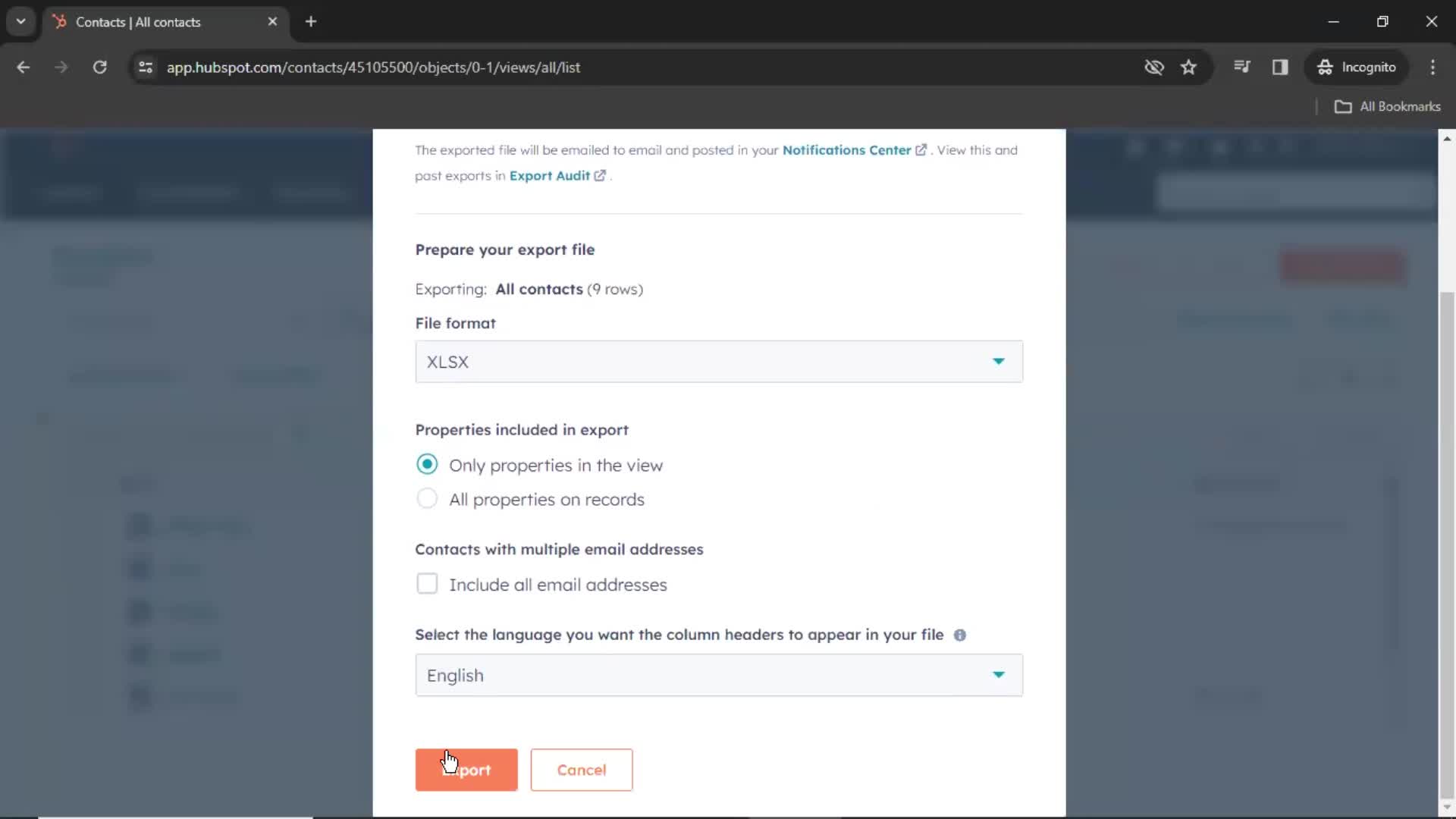This screenshot has height=819, width=1456.
Task: Click the column headers language info icon
Action: 960,634
